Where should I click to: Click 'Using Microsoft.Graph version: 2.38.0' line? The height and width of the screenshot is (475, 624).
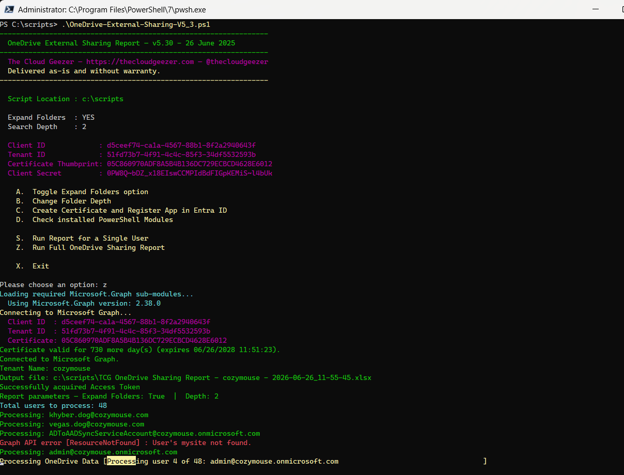(x=84, y=303)
